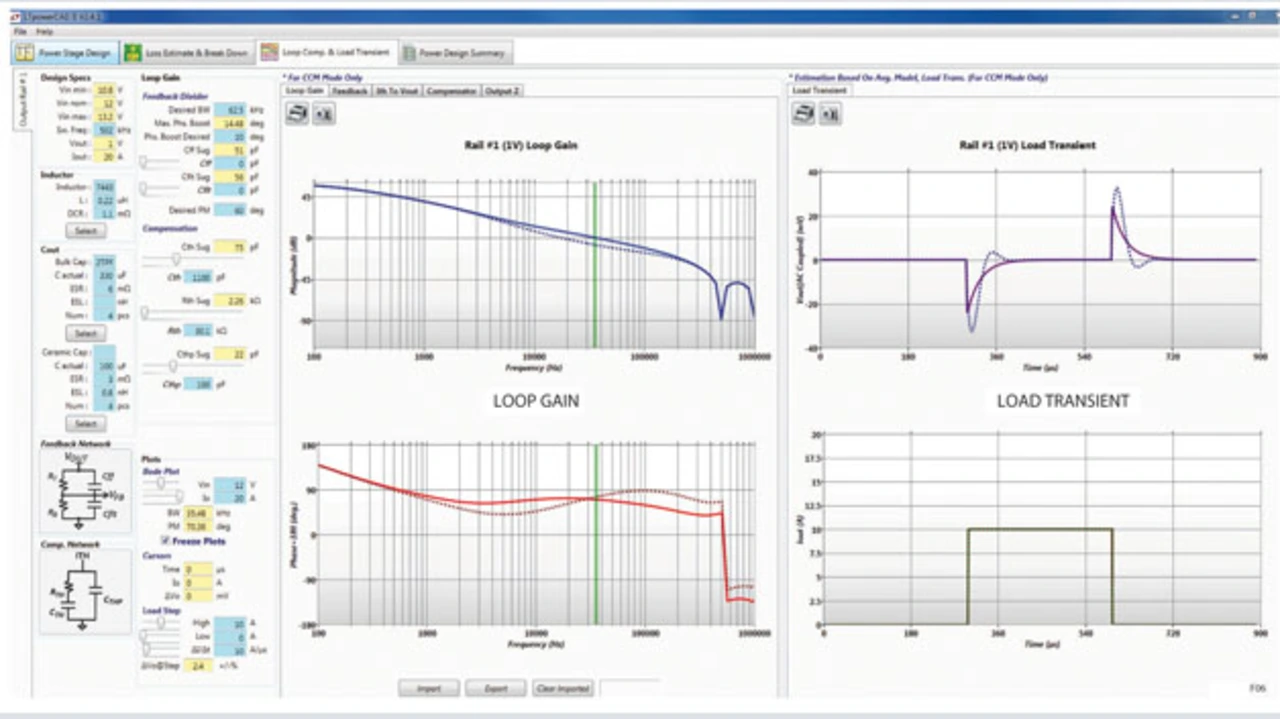The height and width of the screenshot is (719, 1280).
Task: Click the print icon above the Loop Gain plot
Action: [297, 114]
